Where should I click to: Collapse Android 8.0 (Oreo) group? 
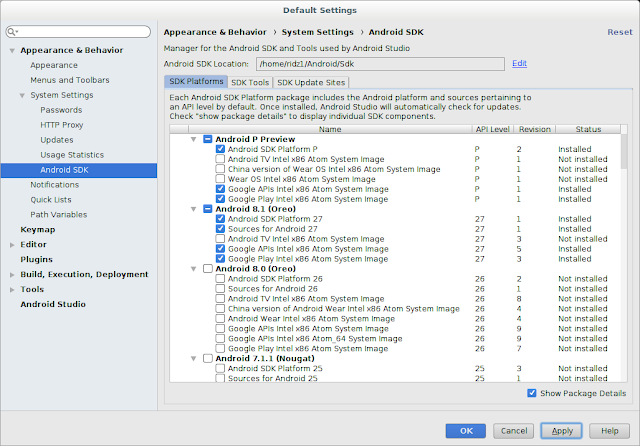pyautogui.click(x=194, y=269)
